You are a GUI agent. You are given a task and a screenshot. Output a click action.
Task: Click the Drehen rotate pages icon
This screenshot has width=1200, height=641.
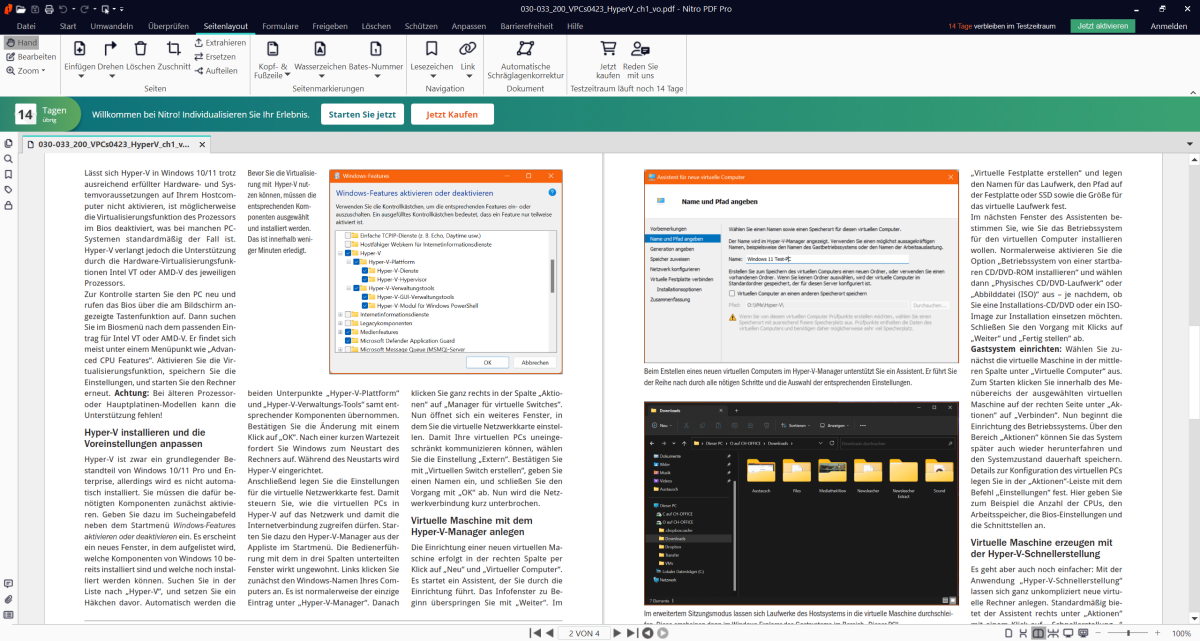111,48
